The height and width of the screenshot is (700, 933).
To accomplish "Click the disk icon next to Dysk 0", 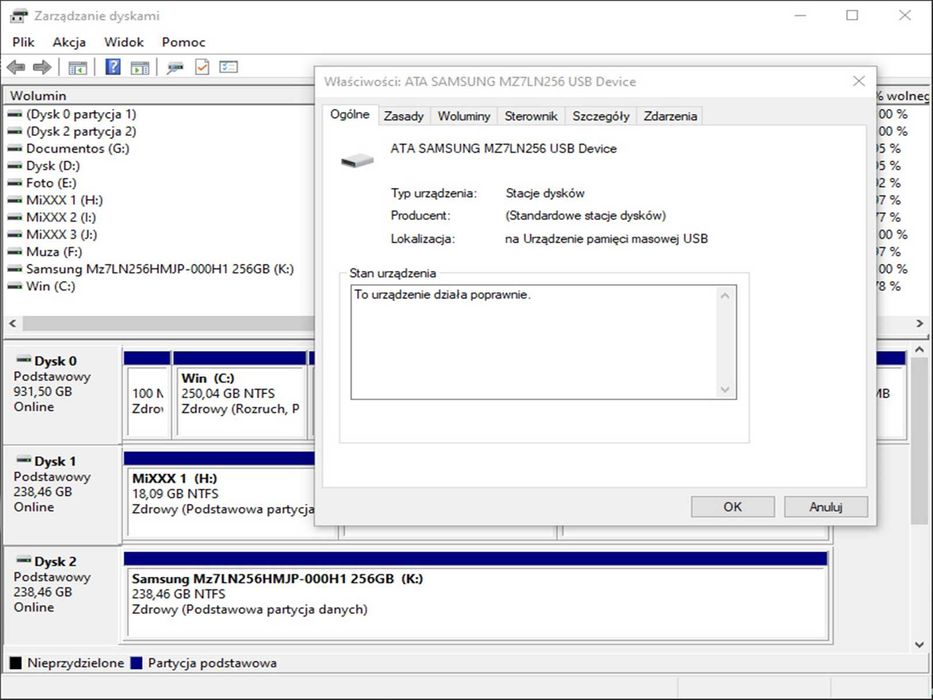I will 24,360.
